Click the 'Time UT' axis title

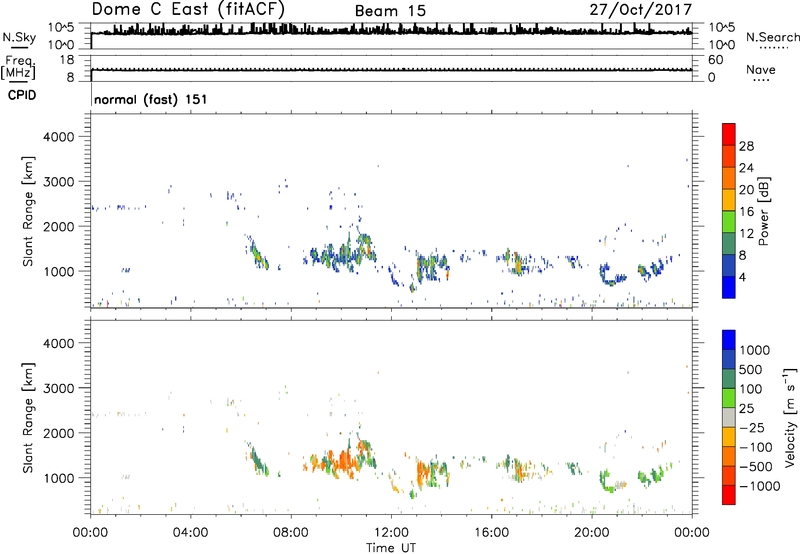coord(391,548)
